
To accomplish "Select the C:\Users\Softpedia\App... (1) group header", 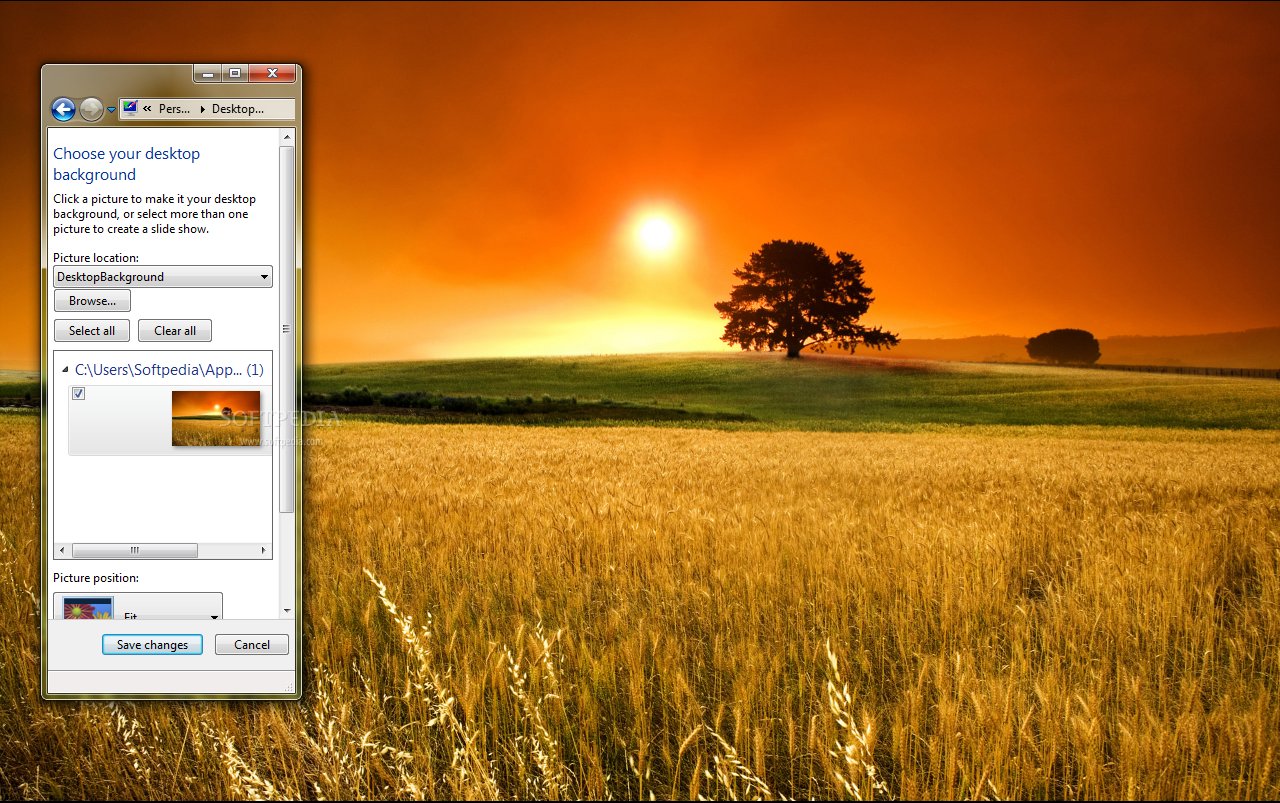I will click(x=169, y=370).
